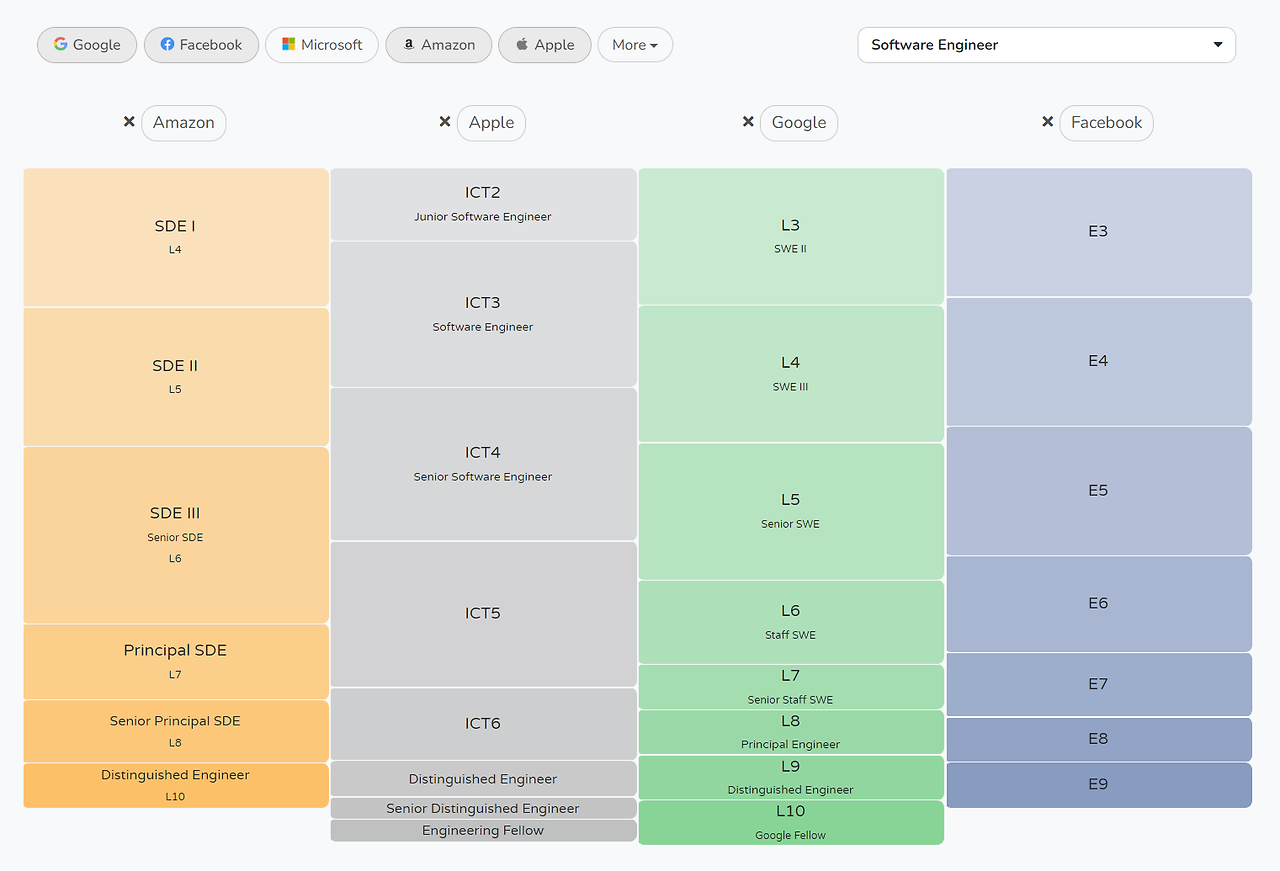The width and height of the screenshot is (1280, 871).
Task: Open Apple ICT4 Senior Software Engineer block
Action: [x=483, y=464]
